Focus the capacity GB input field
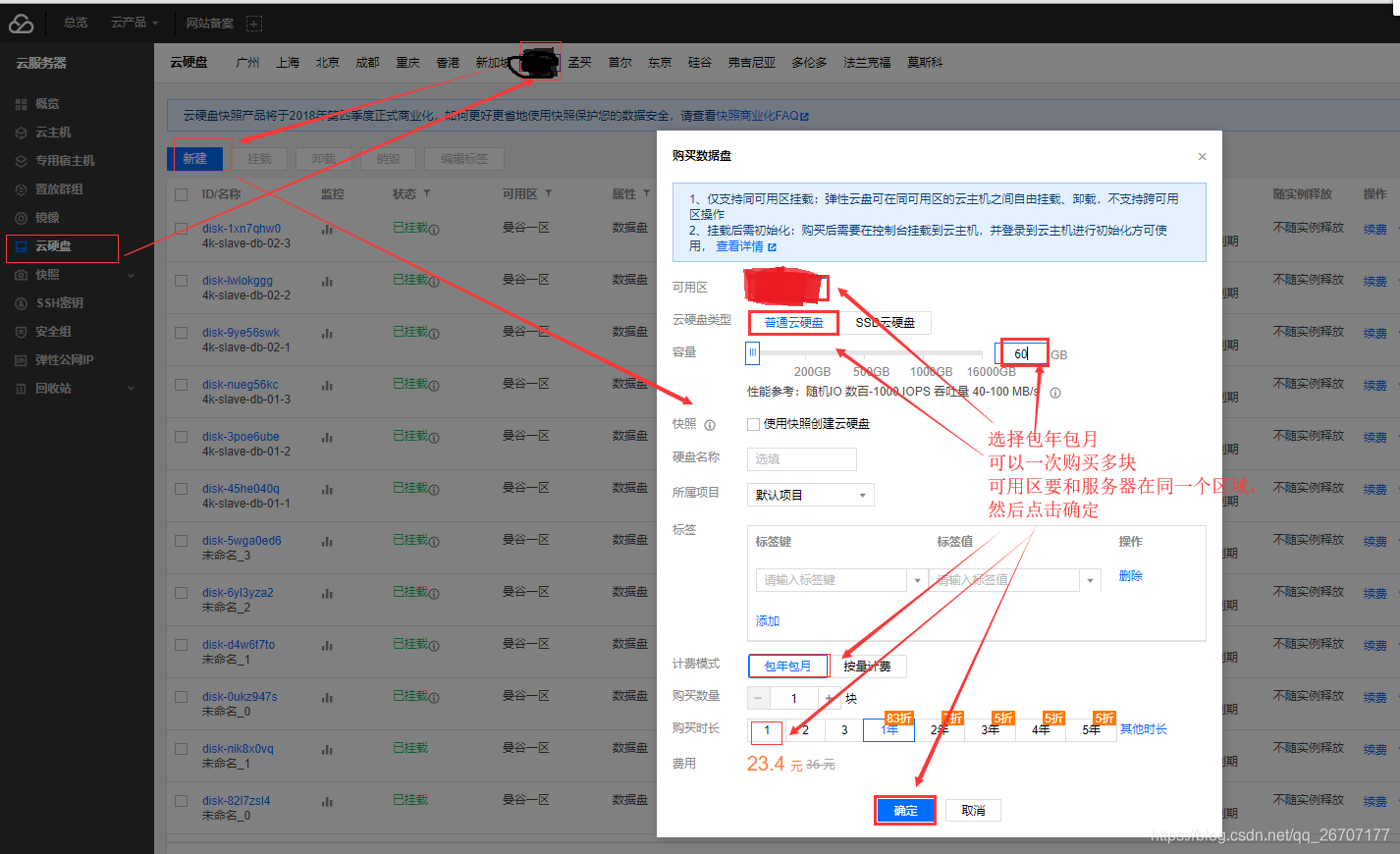This screenshot has height=854, width=1400. (x=1024, y=353)
